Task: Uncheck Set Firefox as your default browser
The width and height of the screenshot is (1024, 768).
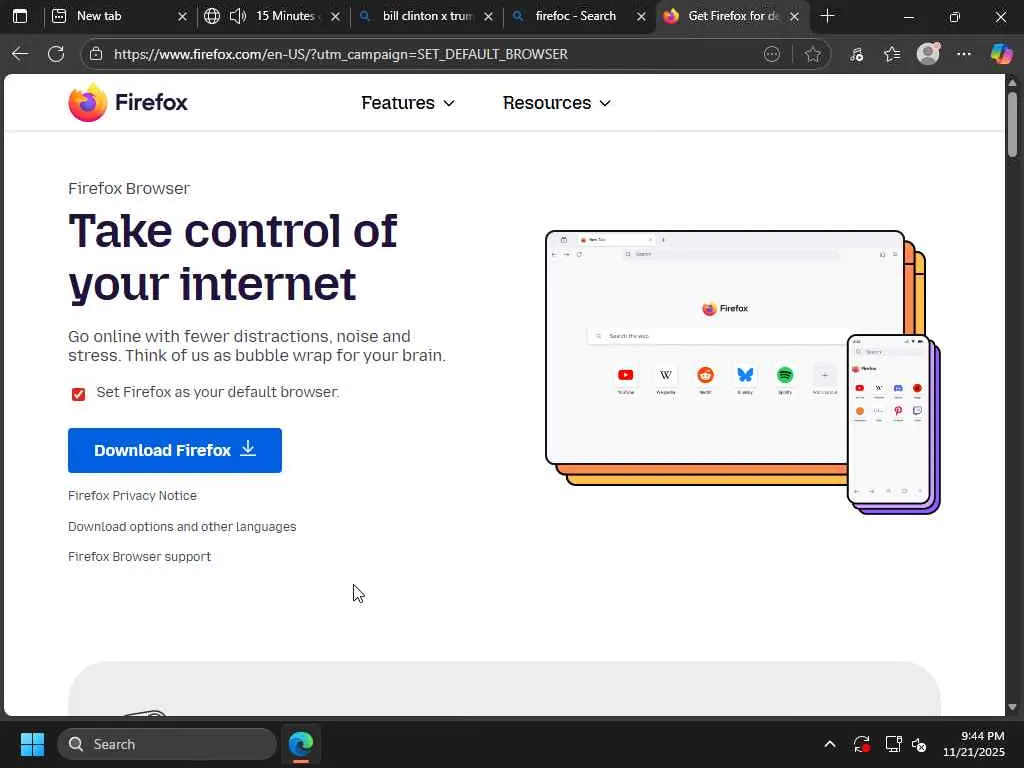Action: (x=78, y=394)
